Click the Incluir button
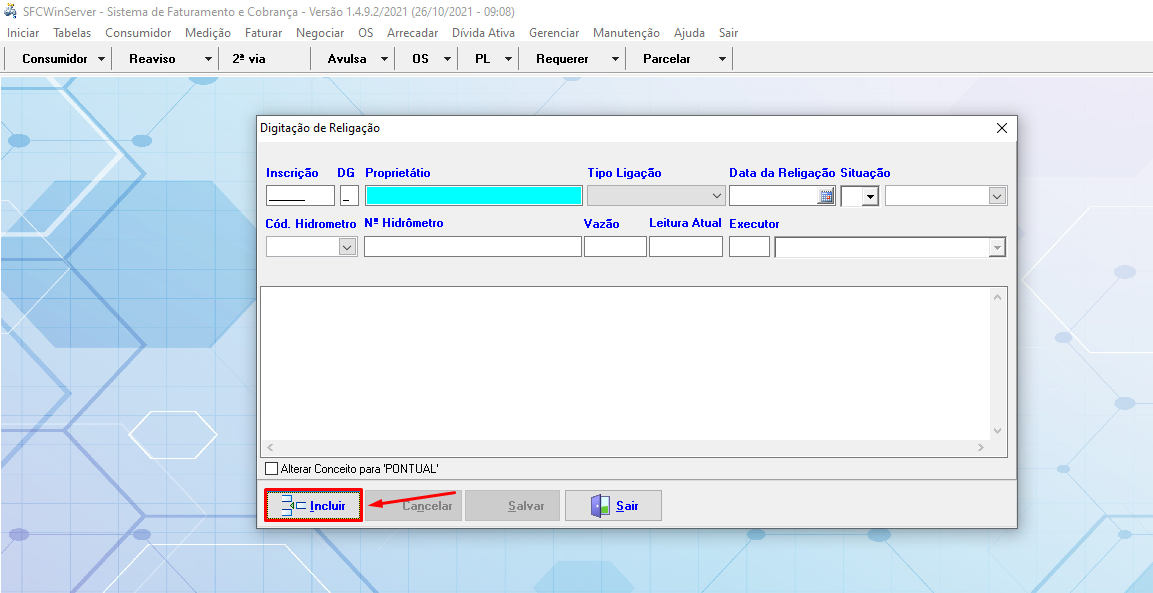The image size is (1153, 593). click(x=313, y=506)
